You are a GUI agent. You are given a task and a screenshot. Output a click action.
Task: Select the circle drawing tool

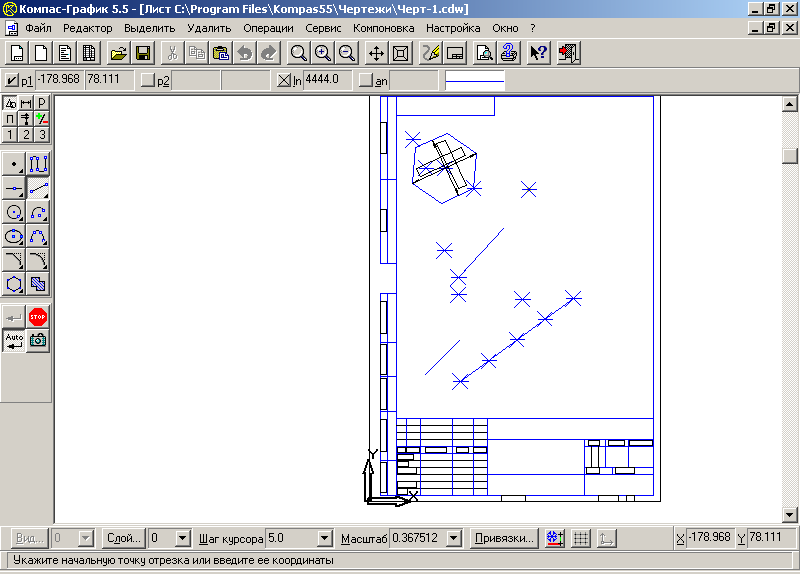click(14, 212)
